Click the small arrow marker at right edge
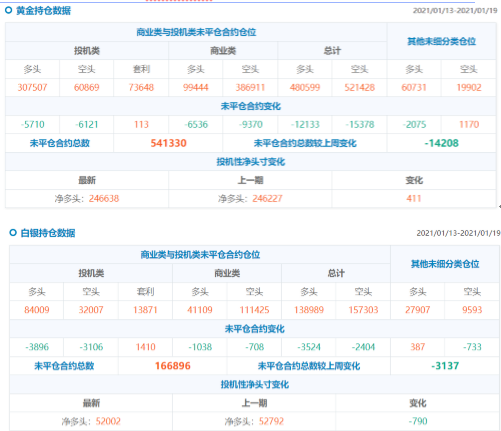Screen dimensions: 501x431 (x=500, y=207)
